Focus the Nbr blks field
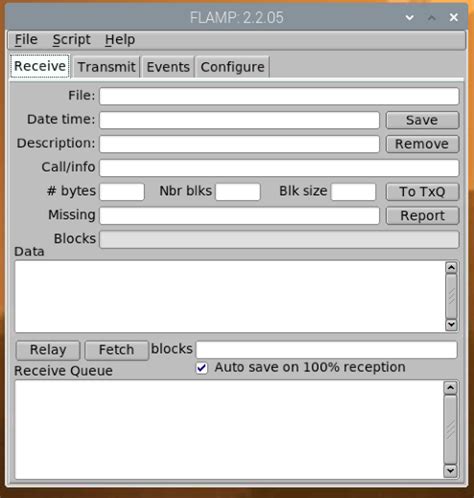This screenshot has width=474, height=498. pos(238,192)
